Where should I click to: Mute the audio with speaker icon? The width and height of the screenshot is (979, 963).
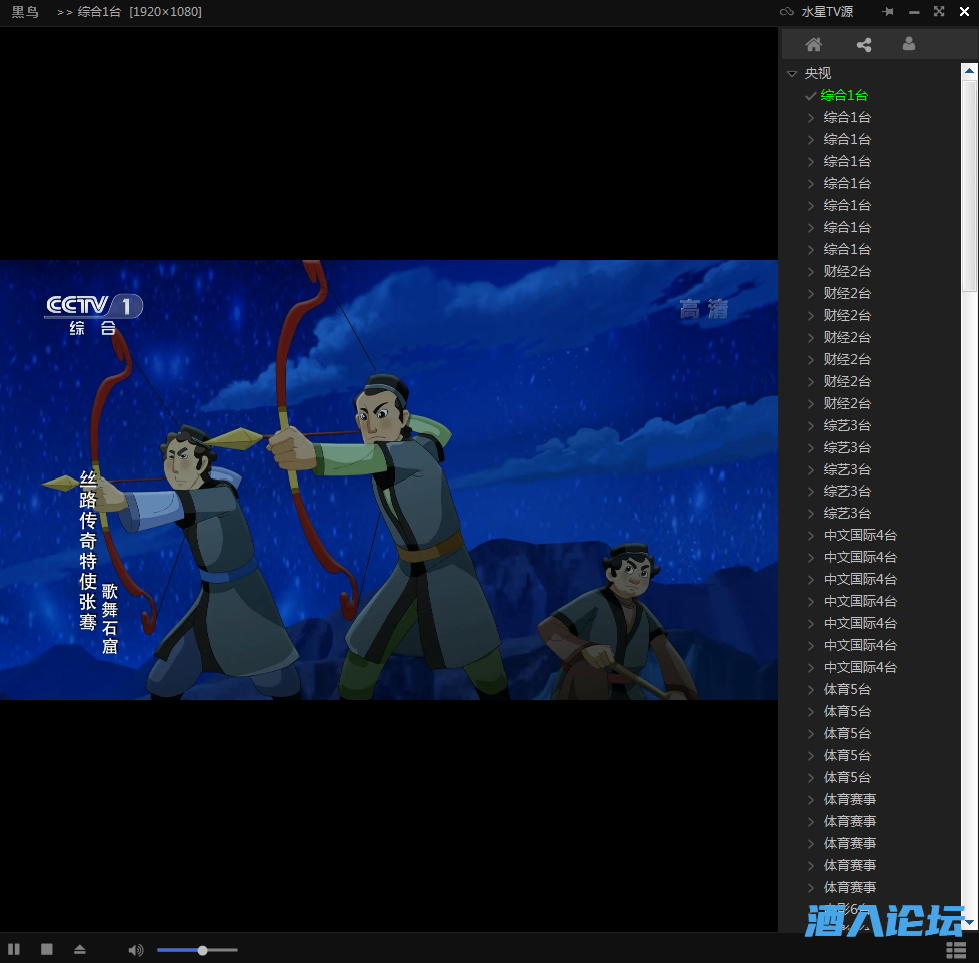point(135,950)
